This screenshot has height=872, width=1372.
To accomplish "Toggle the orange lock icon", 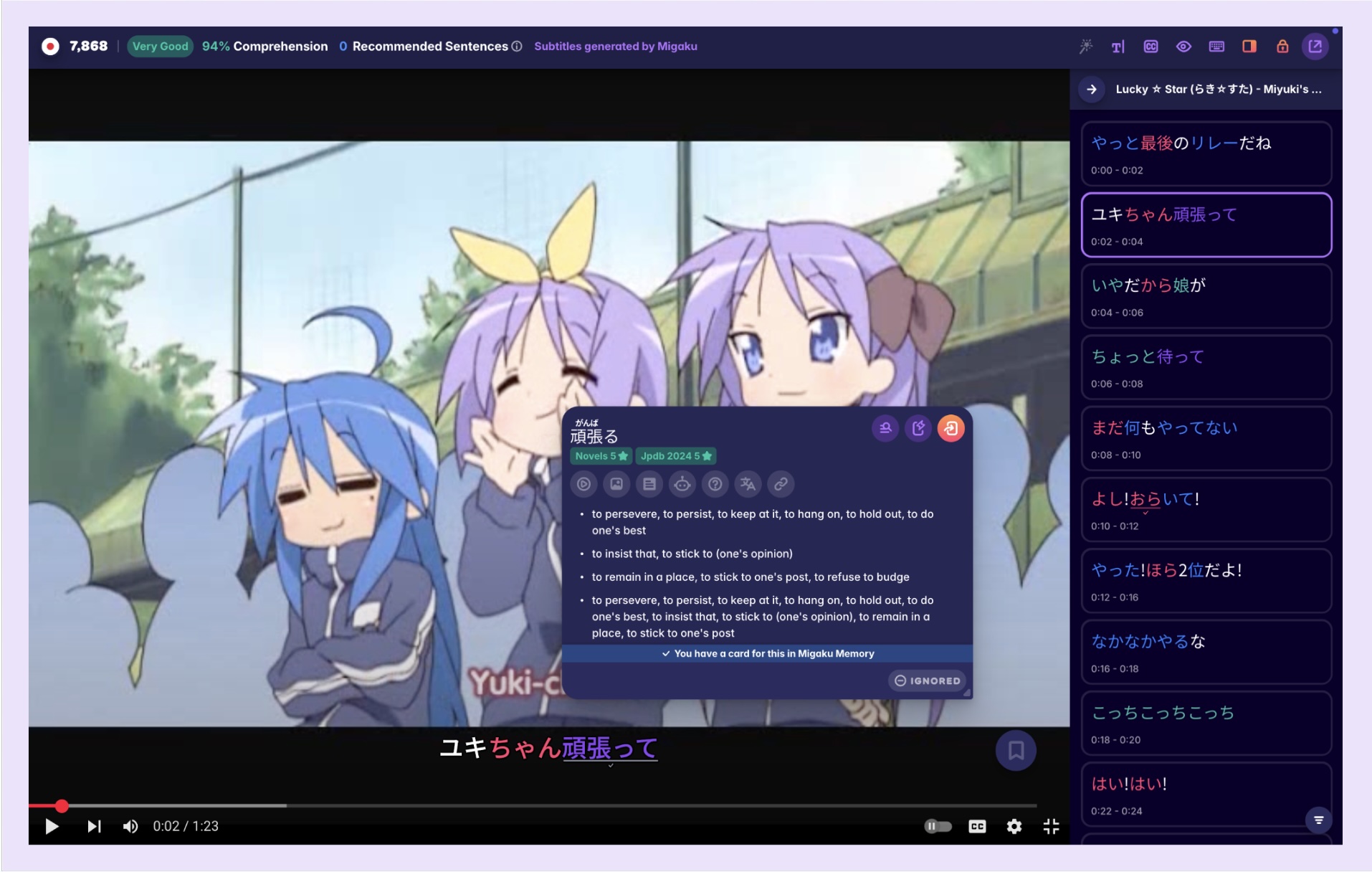I will click(1282, 47).
